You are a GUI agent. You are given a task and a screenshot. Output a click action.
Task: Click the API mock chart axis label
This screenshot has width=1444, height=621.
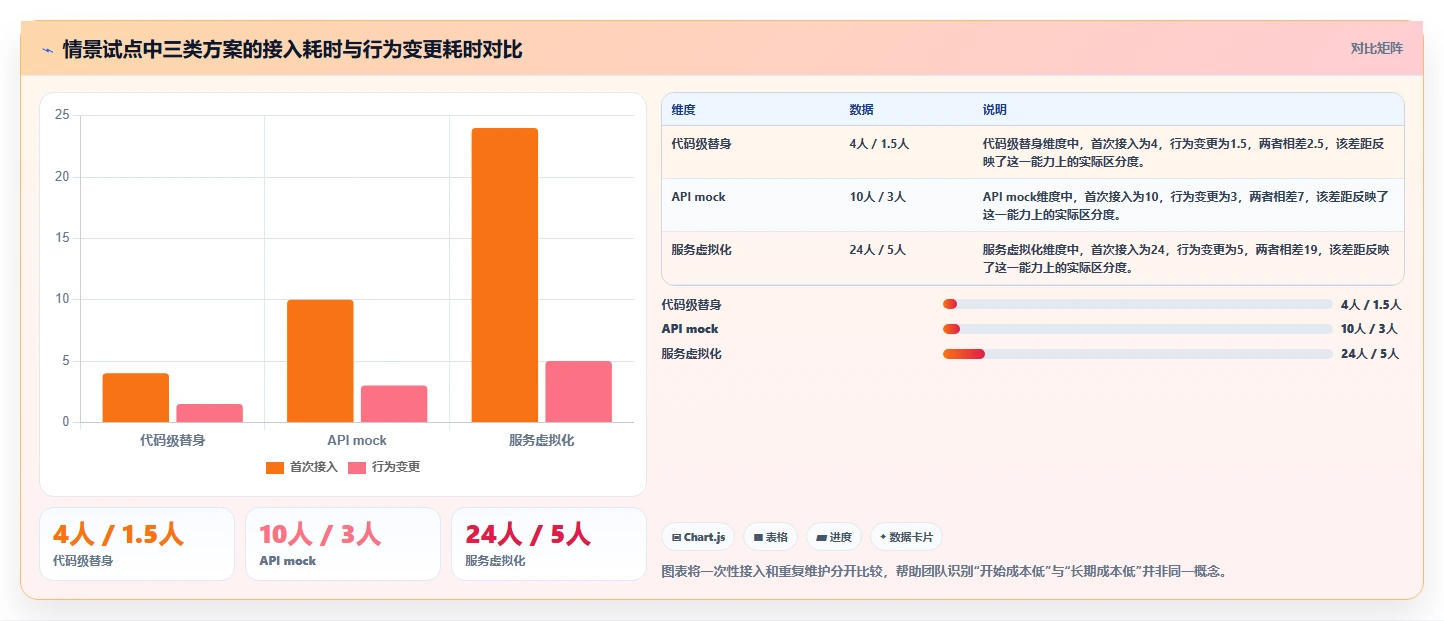[x=357, y=440]
